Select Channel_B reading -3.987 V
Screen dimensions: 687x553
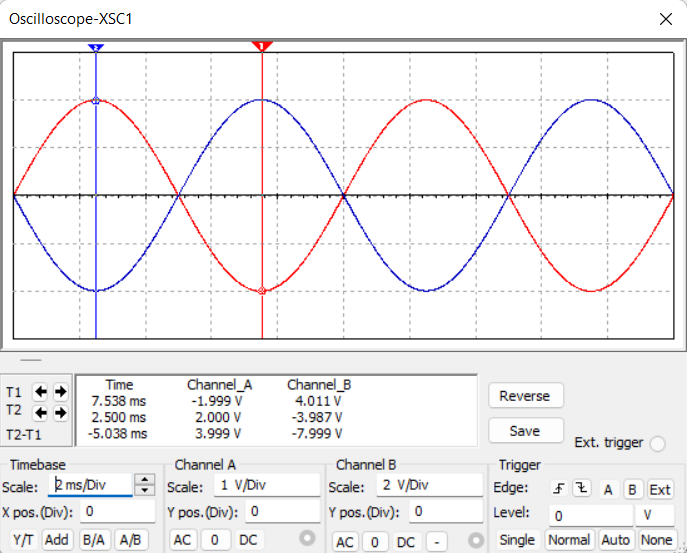[317, 417]
